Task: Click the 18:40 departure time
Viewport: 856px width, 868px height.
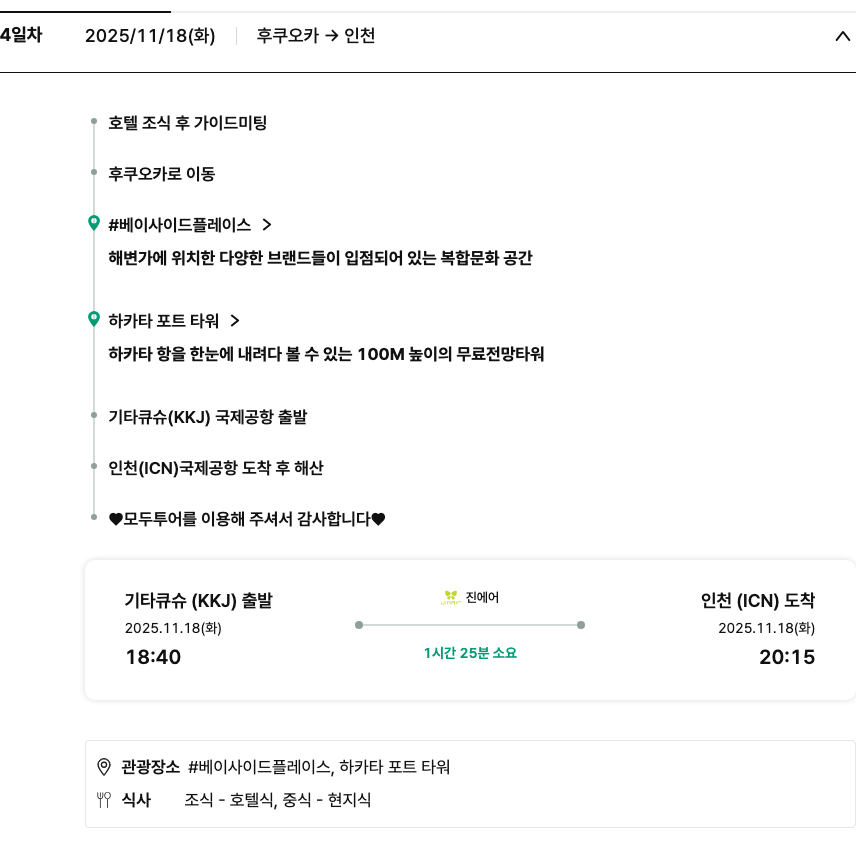Action: pyautogui.click(x=153, y=657)
